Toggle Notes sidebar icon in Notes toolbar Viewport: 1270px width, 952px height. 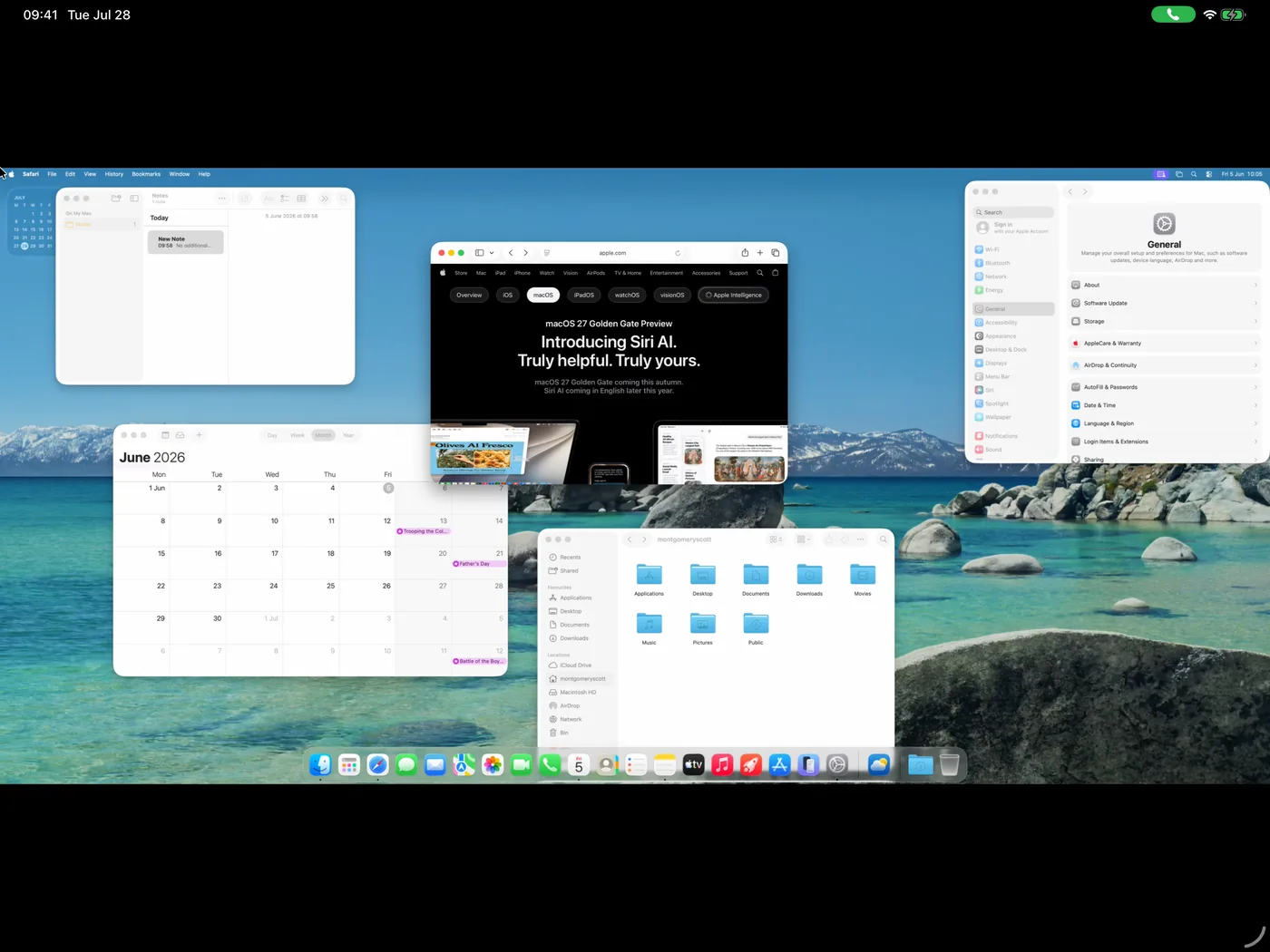[x=134, y=199]
